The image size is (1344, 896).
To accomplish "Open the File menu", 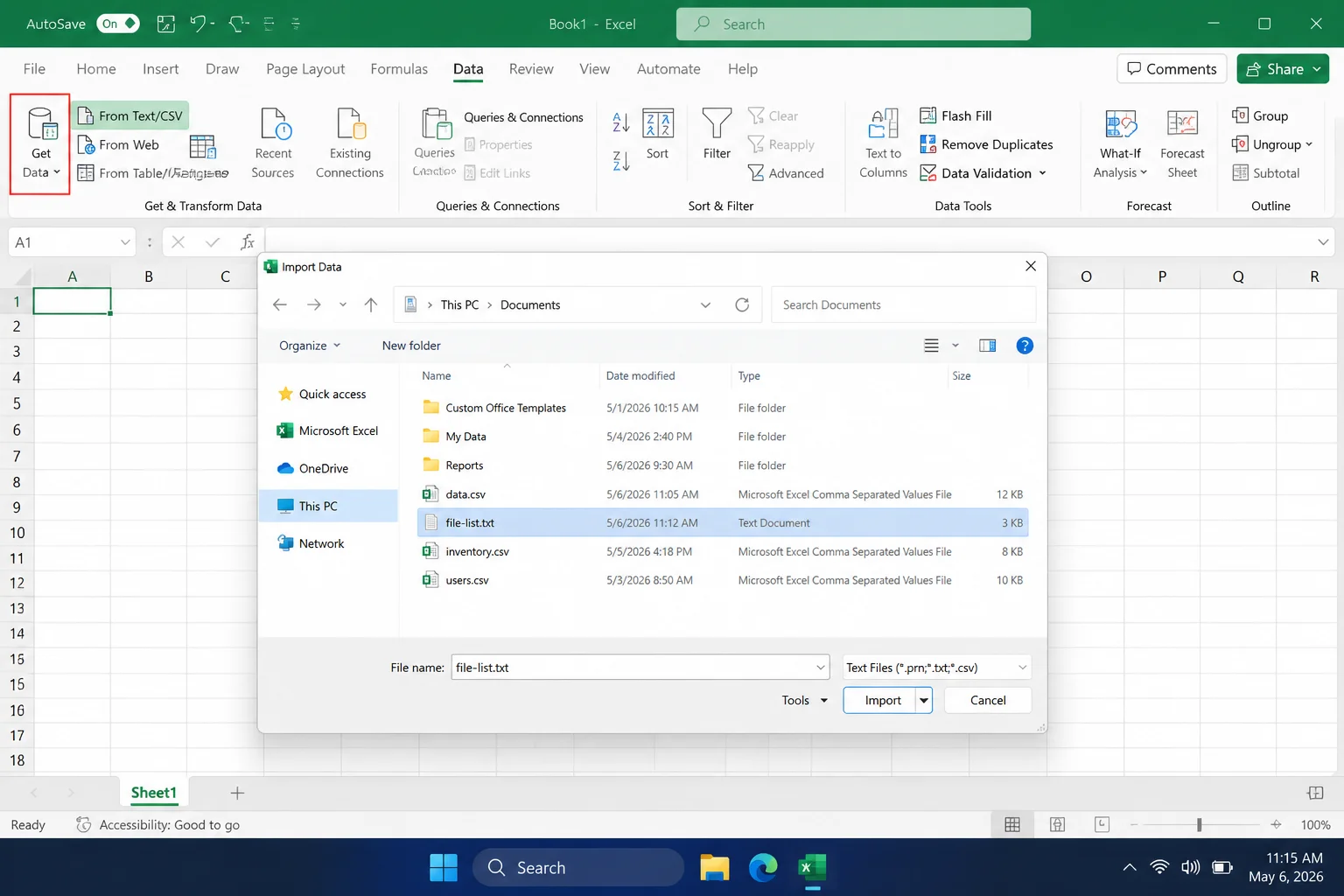I will click(x=34, y=69).
